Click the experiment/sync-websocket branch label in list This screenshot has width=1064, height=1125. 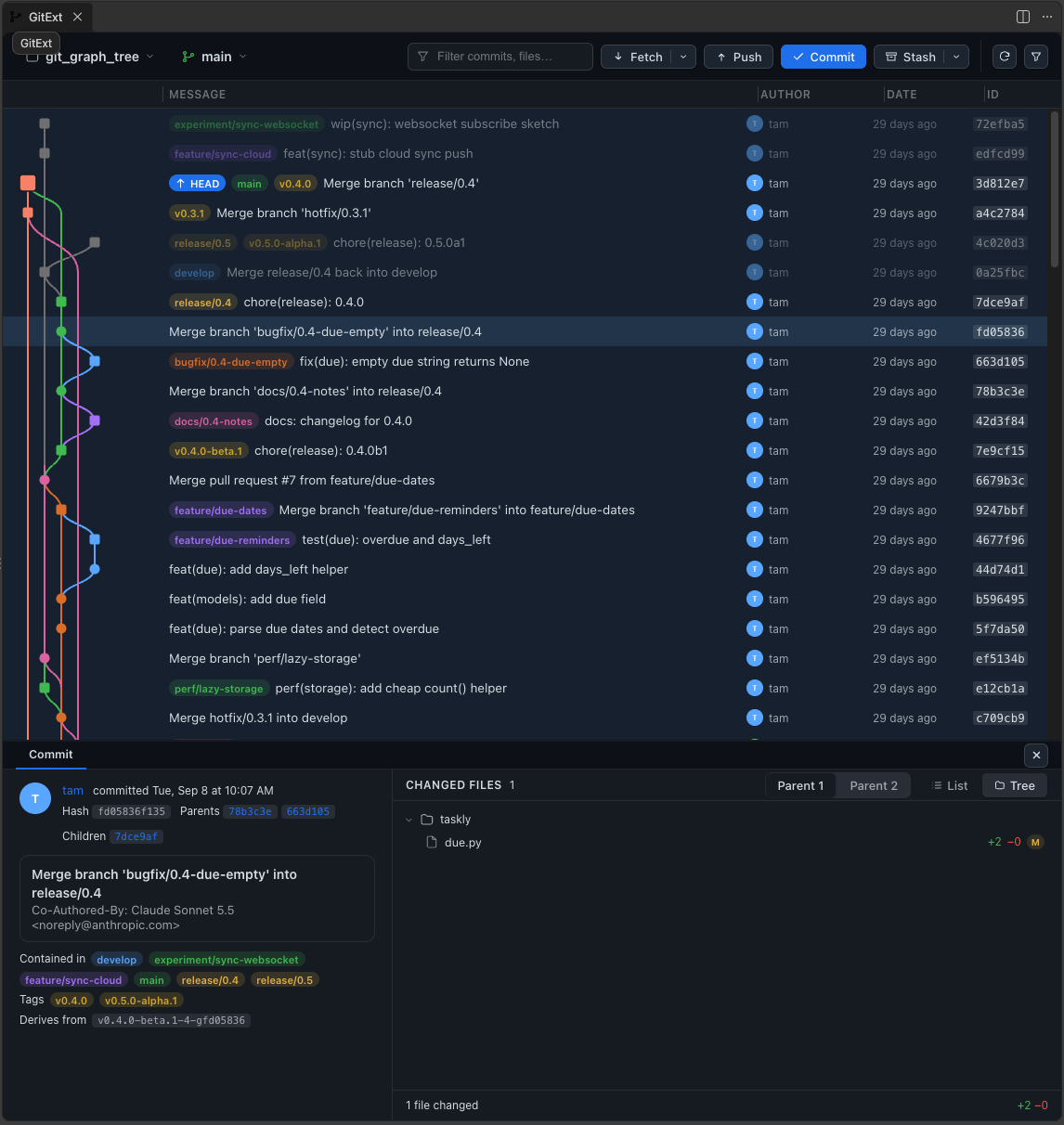click(x=246, y=124)
